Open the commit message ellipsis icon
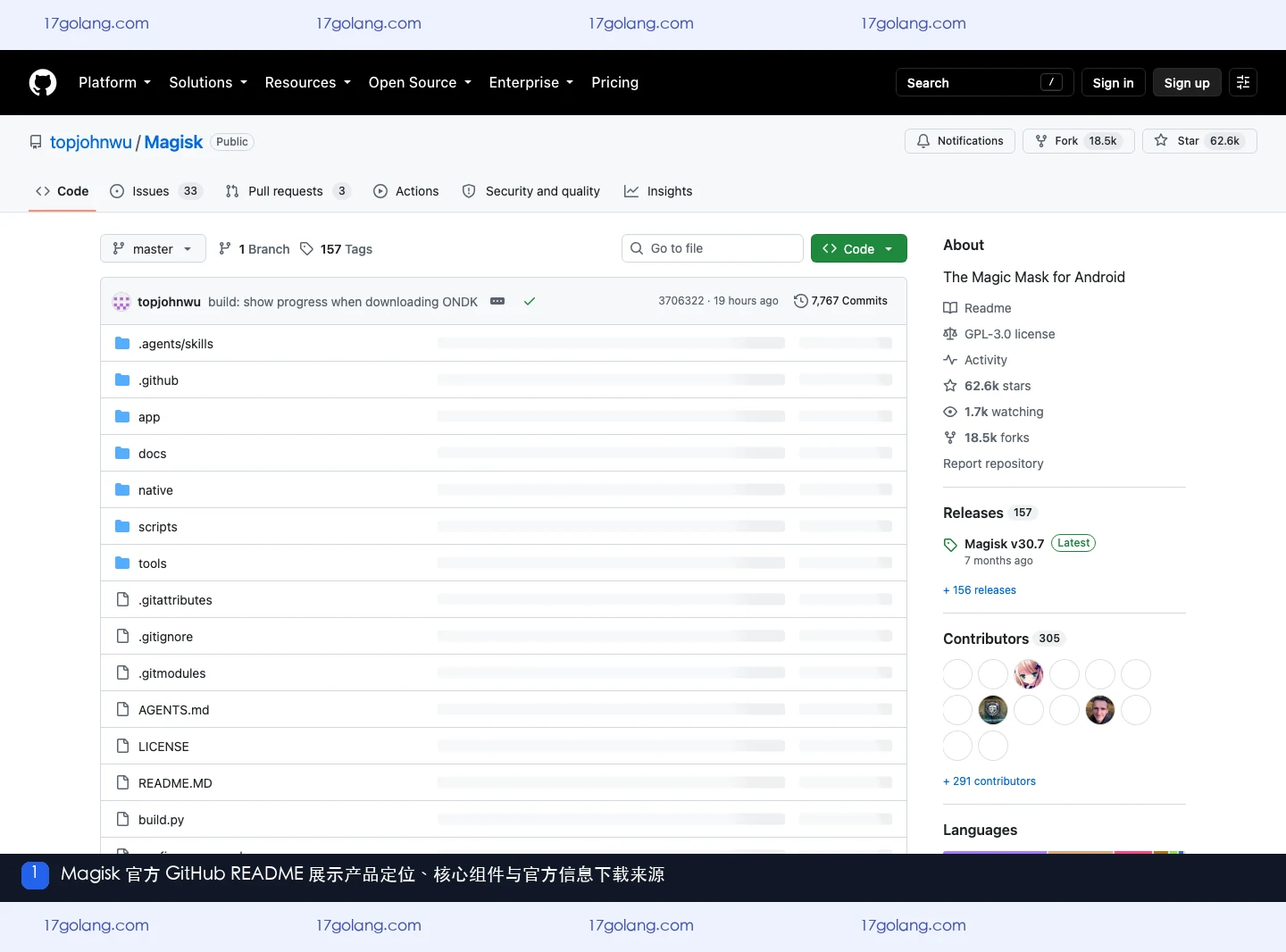This screenshot has height=952, width=1286. (497, 301)
